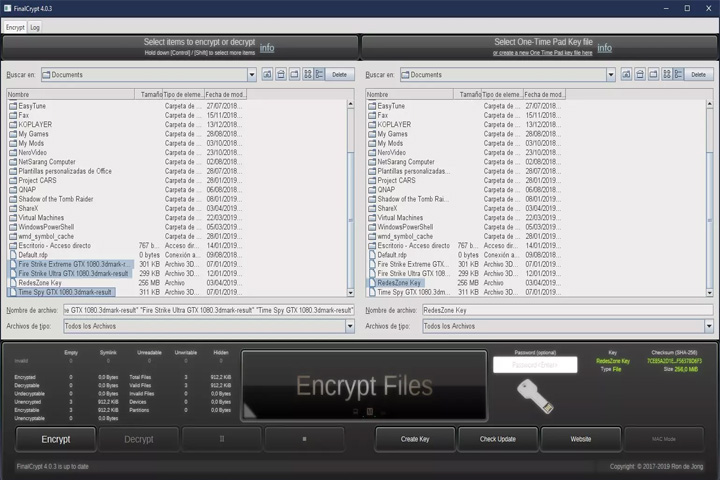
Task: Switch left pane to details view
Action: [x=320, y=74]
